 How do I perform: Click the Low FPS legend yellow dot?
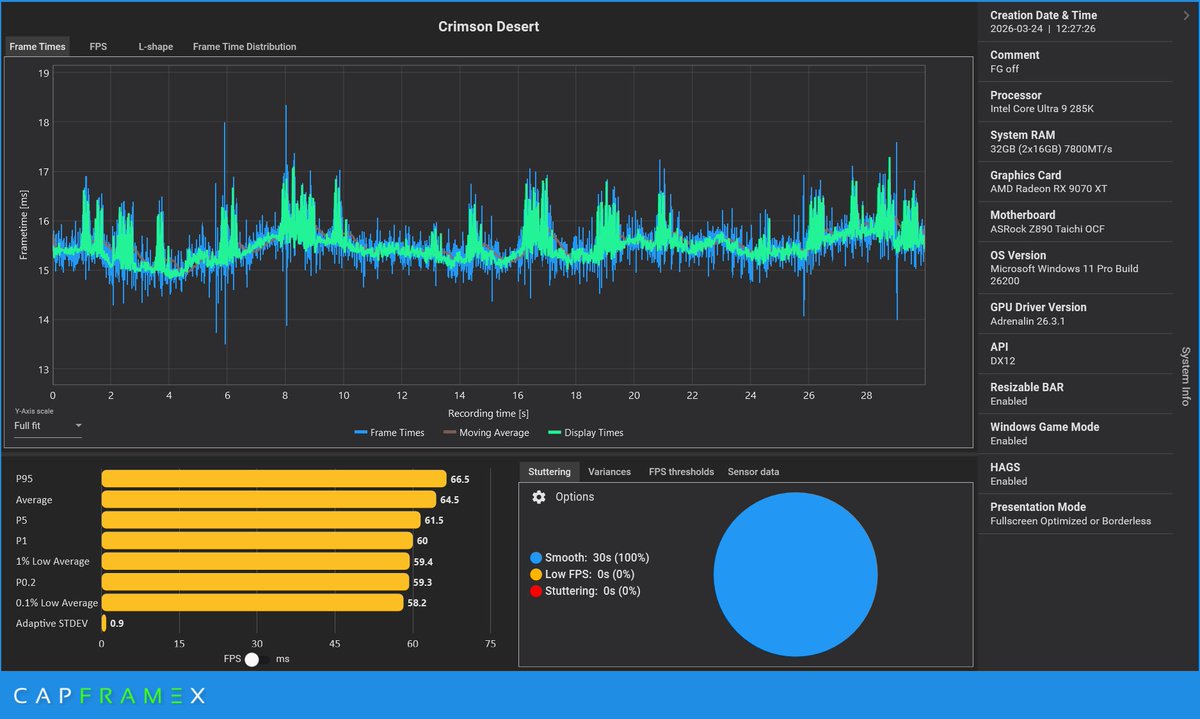tap(536, 574)
